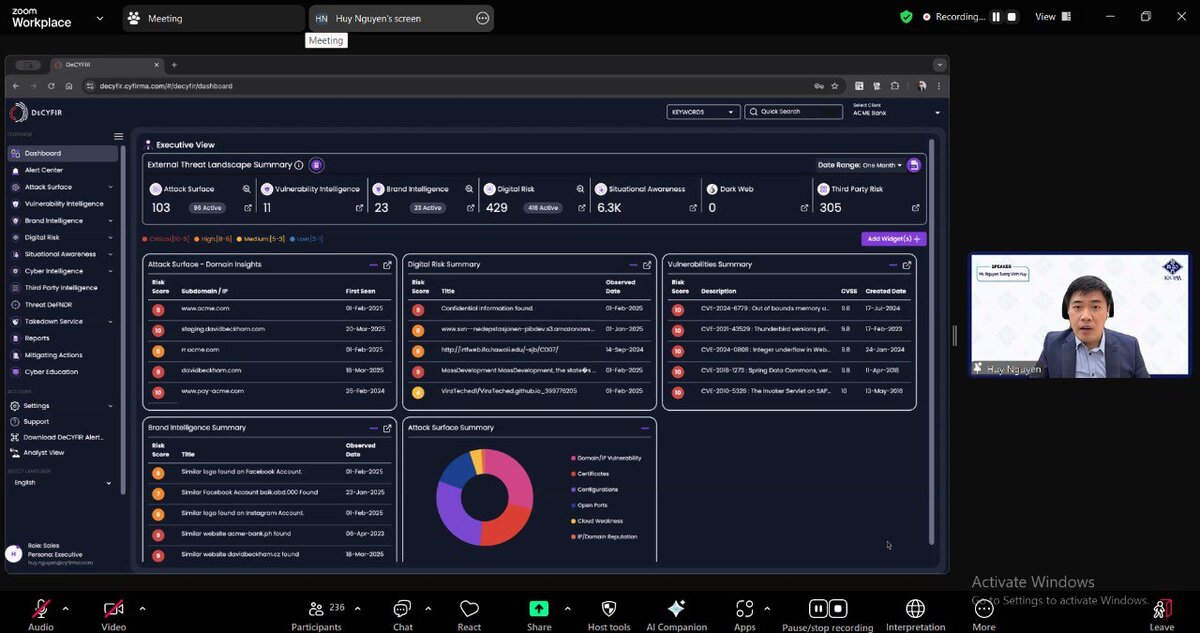This screenshot has height=633, width=1200.
Task: Open the More options icon
Action: click(x=984, y=609)
